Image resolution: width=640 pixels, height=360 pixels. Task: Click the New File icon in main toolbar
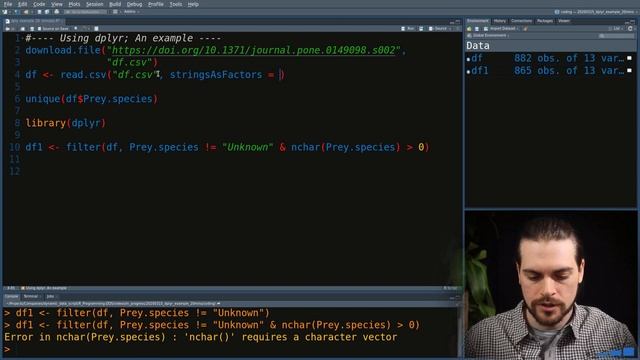pos(5,12)
